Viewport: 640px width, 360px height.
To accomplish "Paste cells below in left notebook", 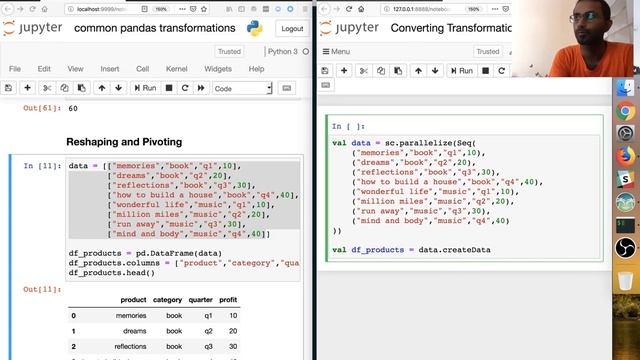I will tap(81, 88).
